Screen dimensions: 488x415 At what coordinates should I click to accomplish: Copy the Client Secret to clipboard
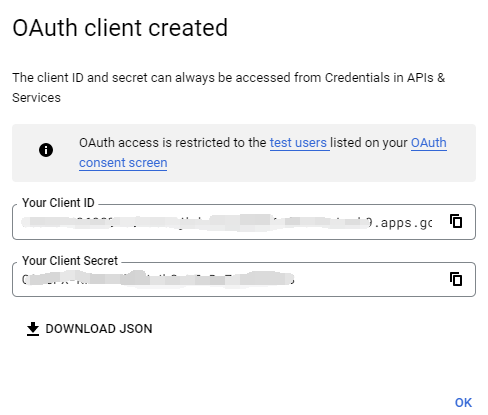click(456, 279)
